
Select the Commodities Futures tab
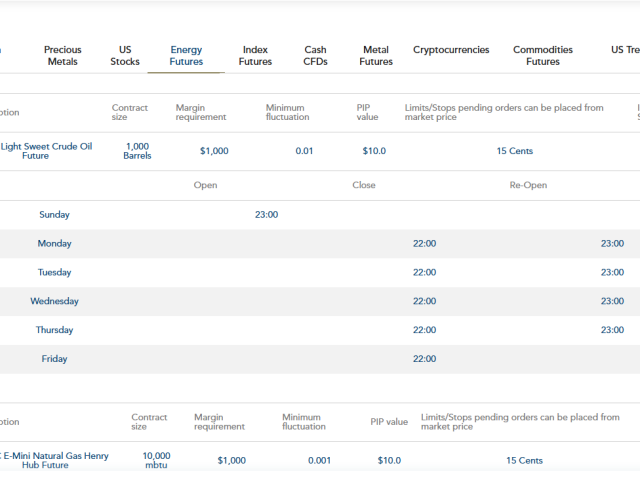pyautogui.click(x=542, y=56)
